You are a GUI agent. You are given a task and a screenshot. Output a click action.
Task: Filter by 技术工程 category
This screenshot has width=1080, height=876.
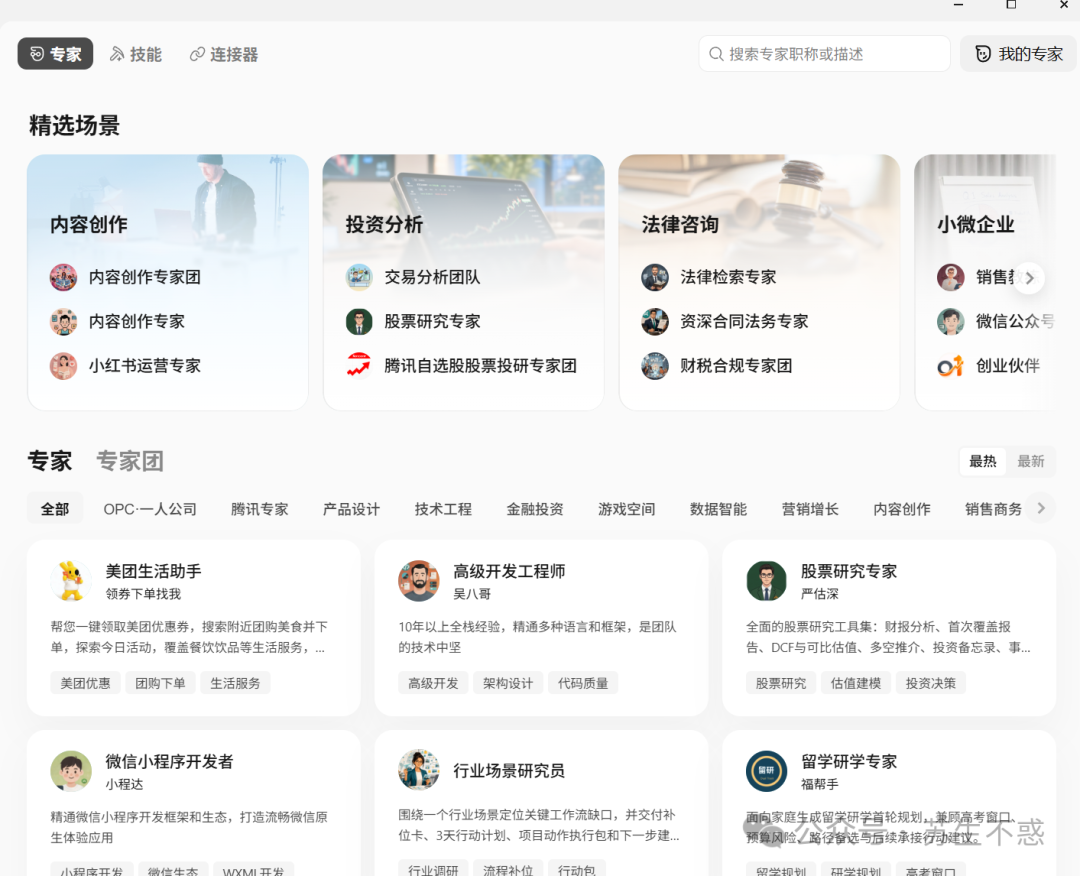(x=443, y=509)
